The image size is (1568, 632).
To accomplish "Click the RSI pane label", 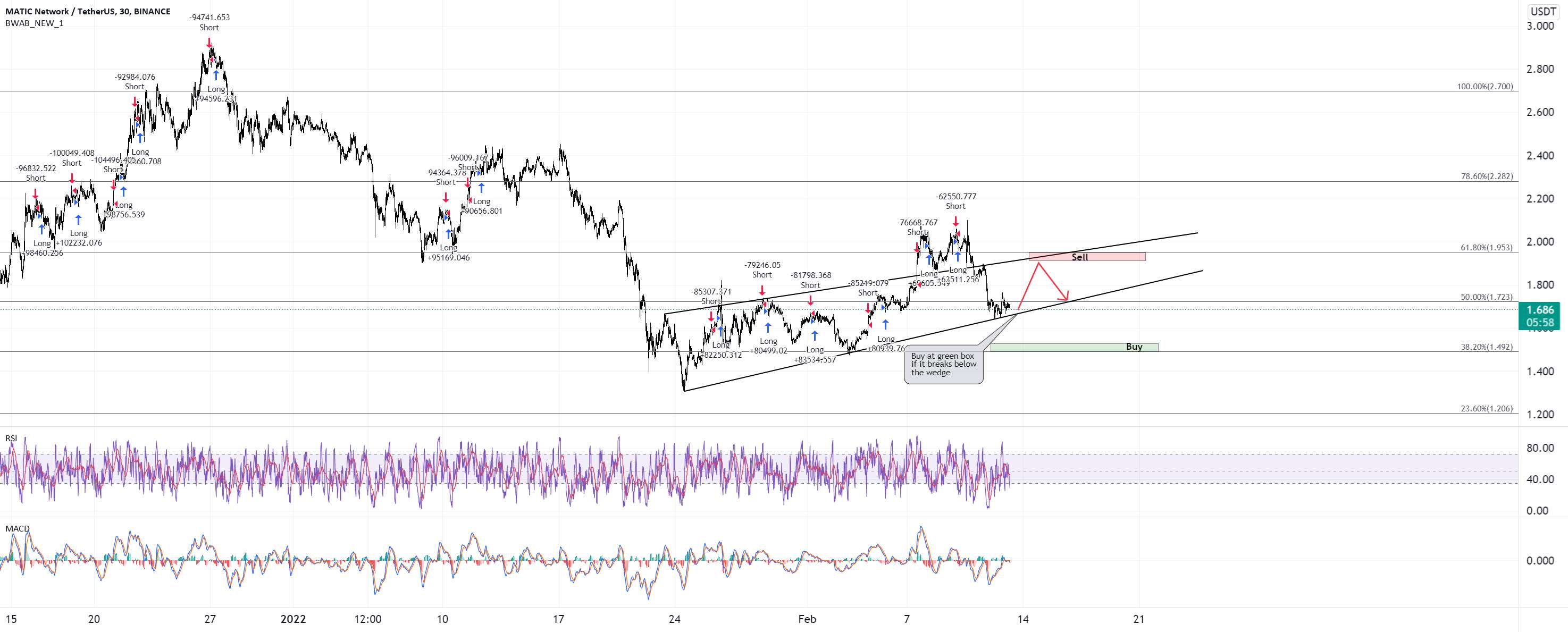I will click(11, 438).
